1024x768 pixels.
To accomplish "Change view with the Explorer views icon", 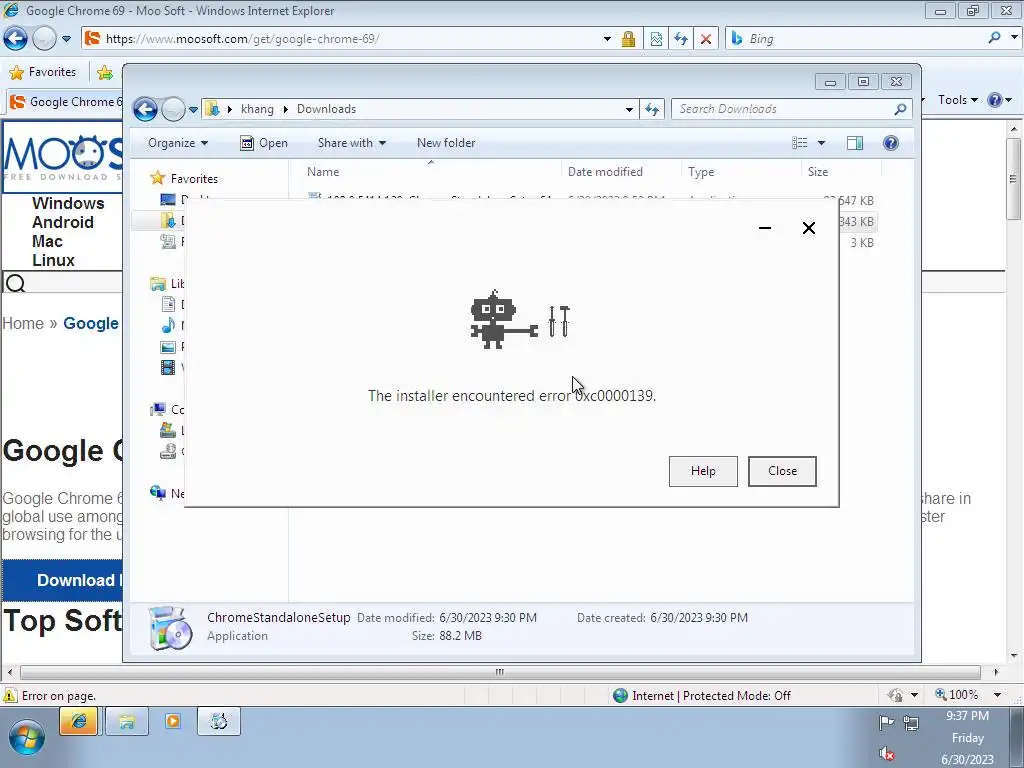I will tap(800, 143).
